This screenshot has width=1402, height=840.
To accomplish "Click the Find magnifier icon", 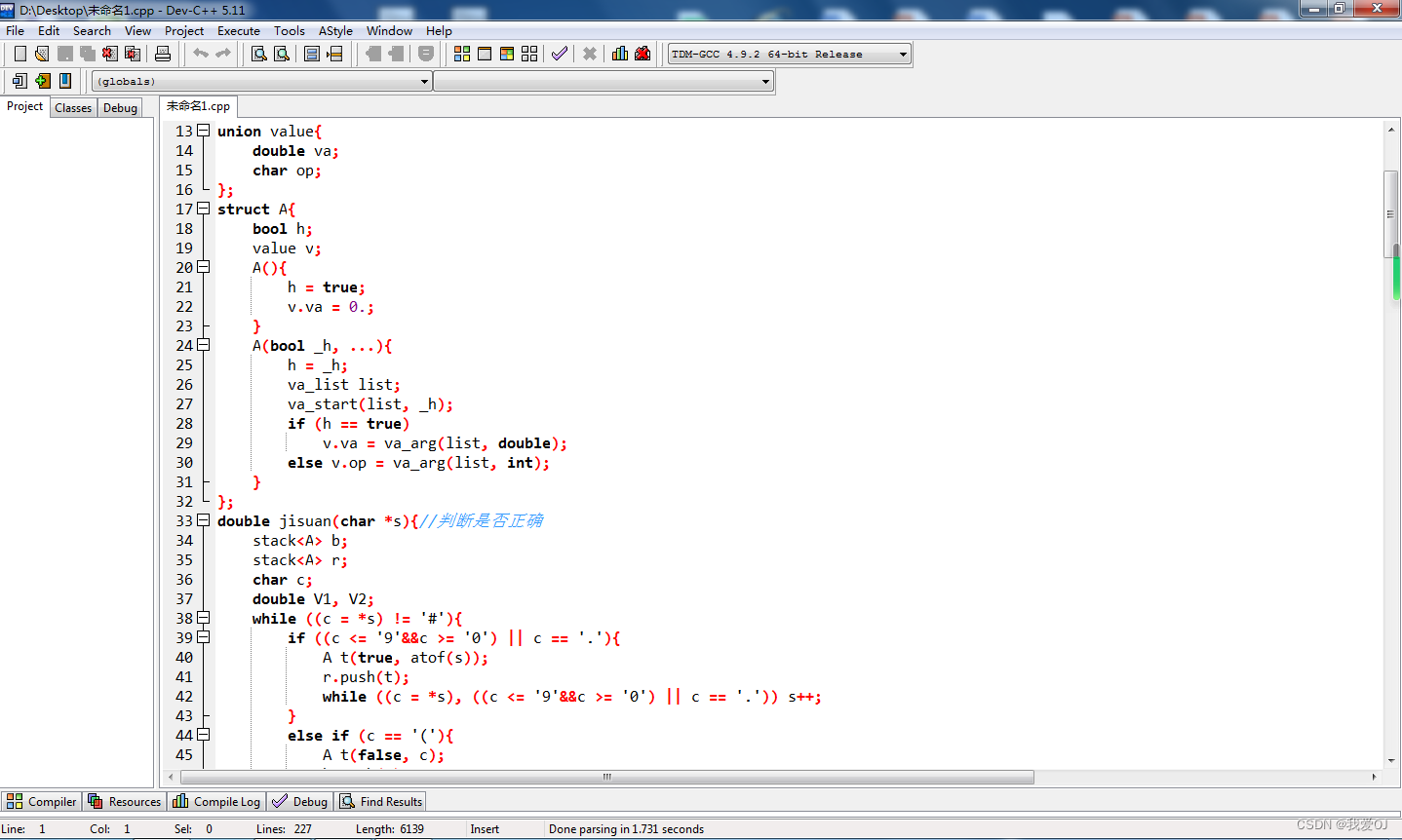I will point(259,54).
